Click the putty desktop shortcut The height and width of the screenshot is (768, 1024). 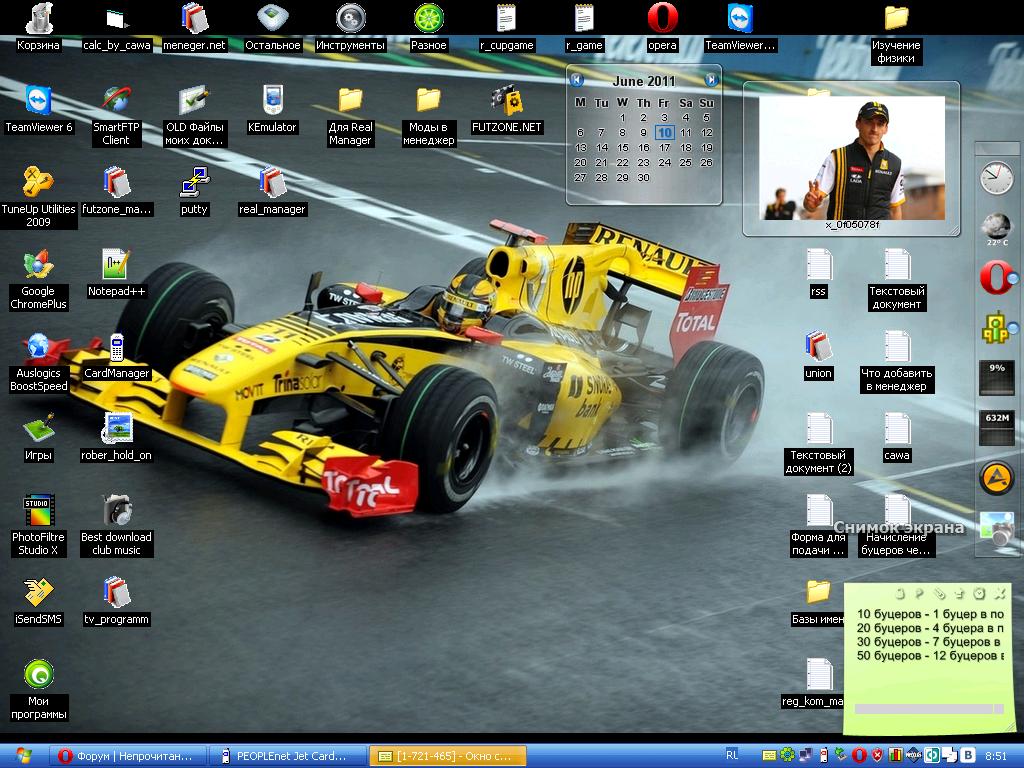pos(194,183)
